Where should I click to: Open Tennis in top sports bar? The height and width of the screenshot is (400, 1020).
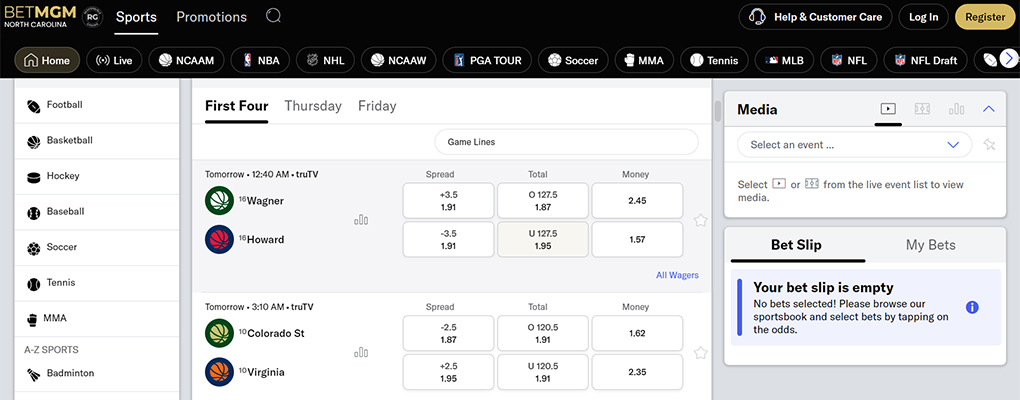pyautogui.click(x=714, y=60)
